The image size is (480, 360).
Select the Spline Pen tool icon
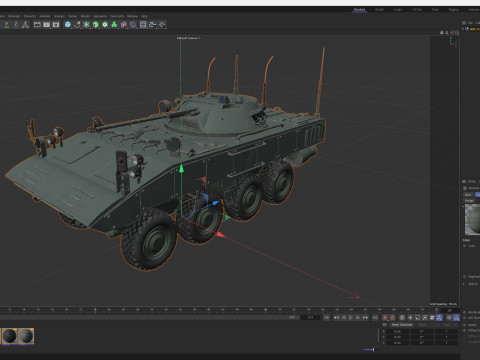point(77,25)
